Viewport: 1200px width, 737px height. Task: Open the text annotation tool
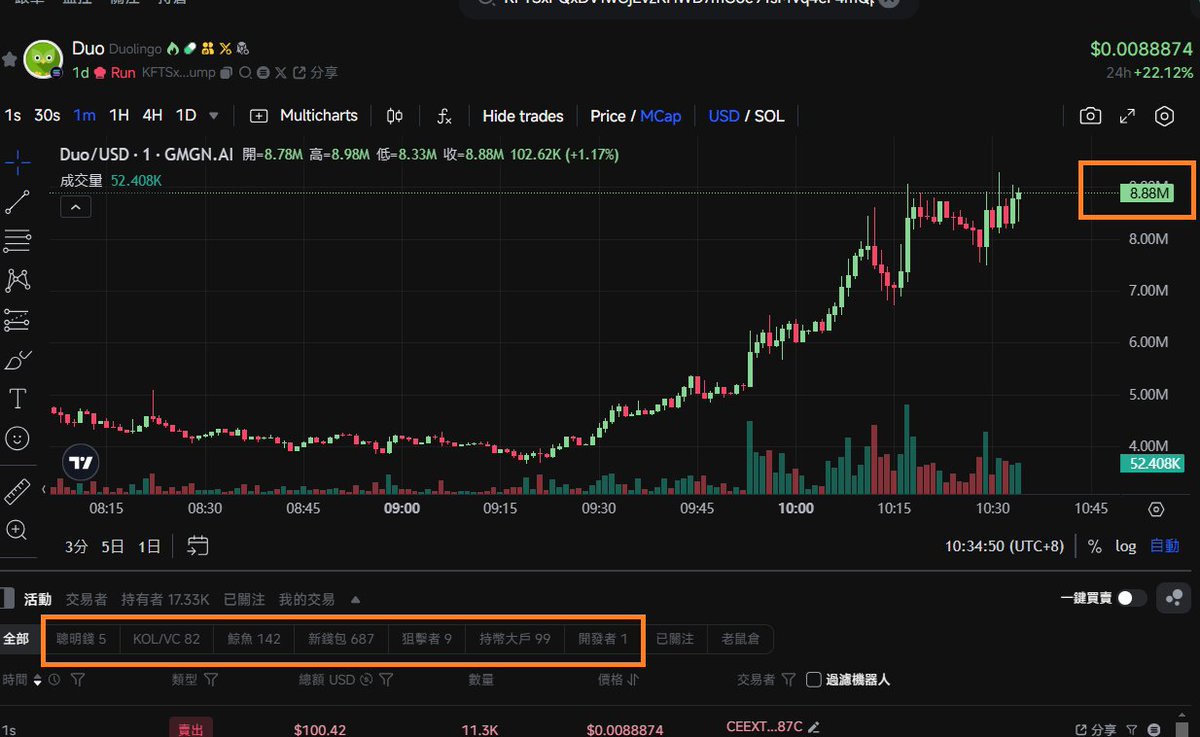18,397
